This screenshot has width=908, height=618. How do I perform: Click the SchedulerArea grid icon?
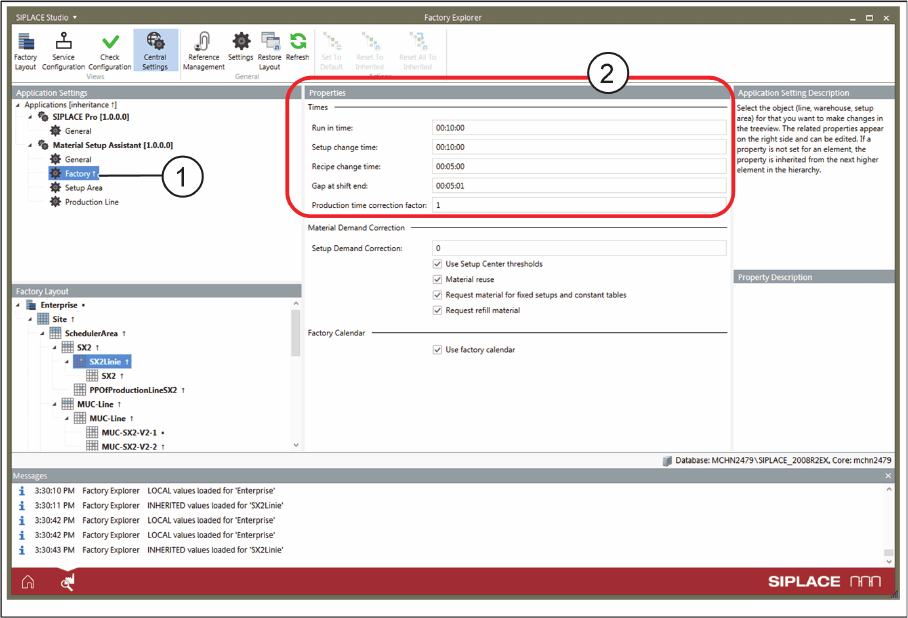point(55,333)
